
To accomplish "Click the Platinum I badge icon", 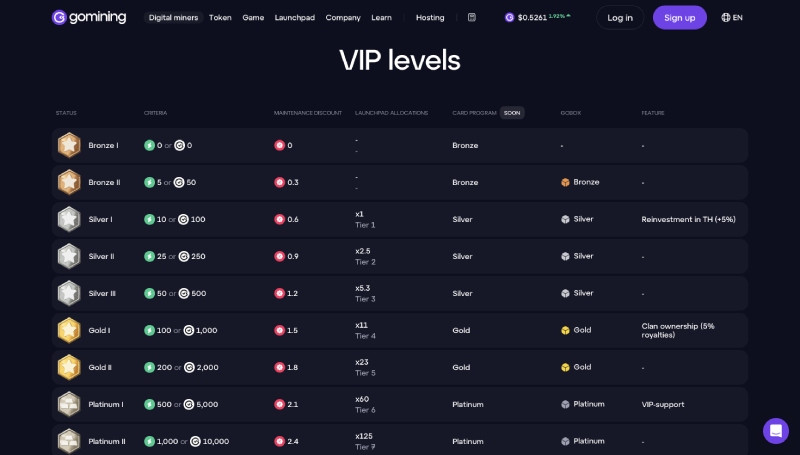I will 69,404.
